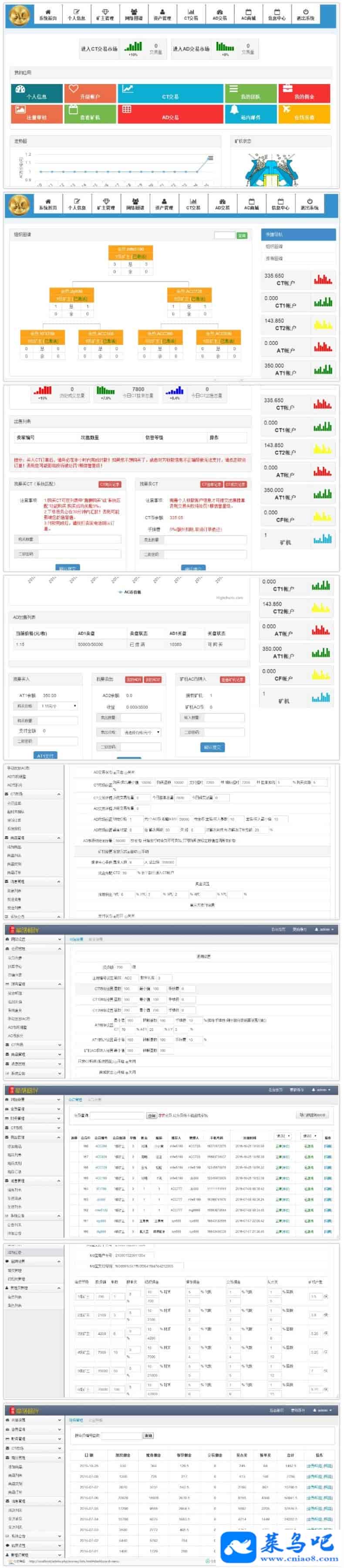Image resolution: width=344 pixels, height=1568 pixels.
Task: Click red CT购买记录 button in 我要买CT panel
Action: [x=110, y=484]
